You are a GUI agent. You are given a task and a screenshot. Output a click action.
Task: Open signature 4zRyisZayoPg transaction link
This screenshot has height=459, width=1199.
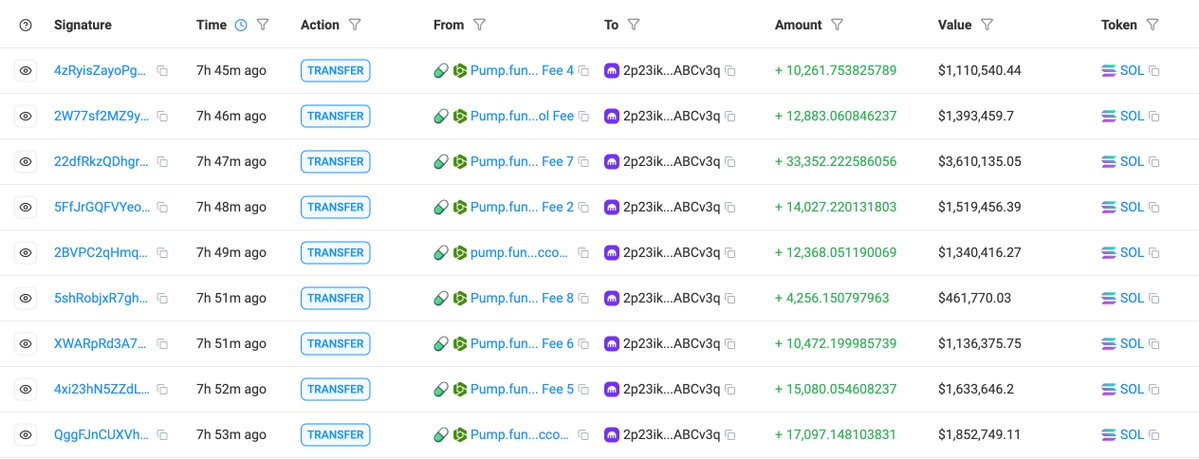[102, 70]
